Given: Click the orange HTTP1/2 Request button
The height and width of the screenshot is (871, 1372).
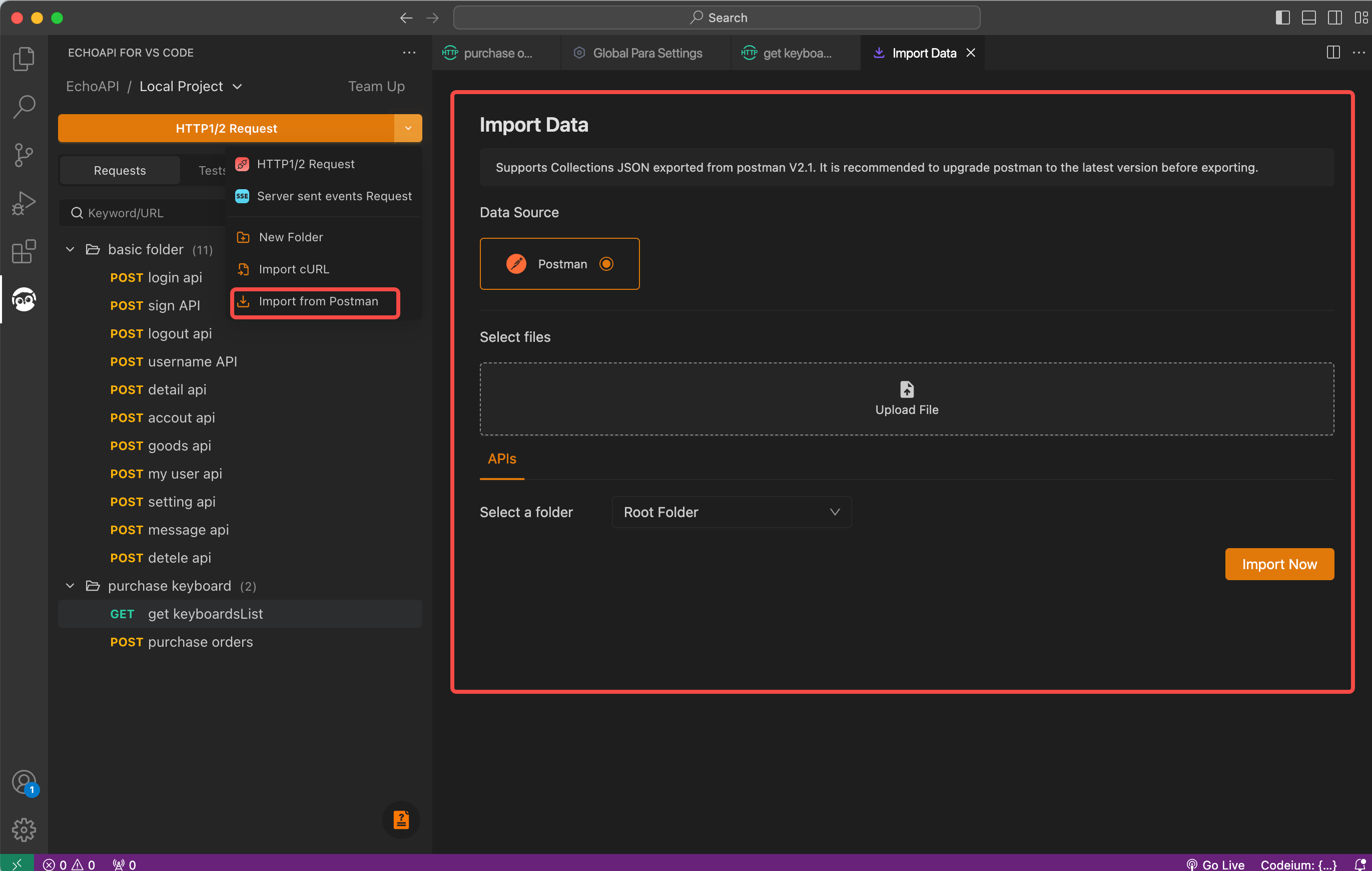Looking at the screenshot, I should (226, 128).
